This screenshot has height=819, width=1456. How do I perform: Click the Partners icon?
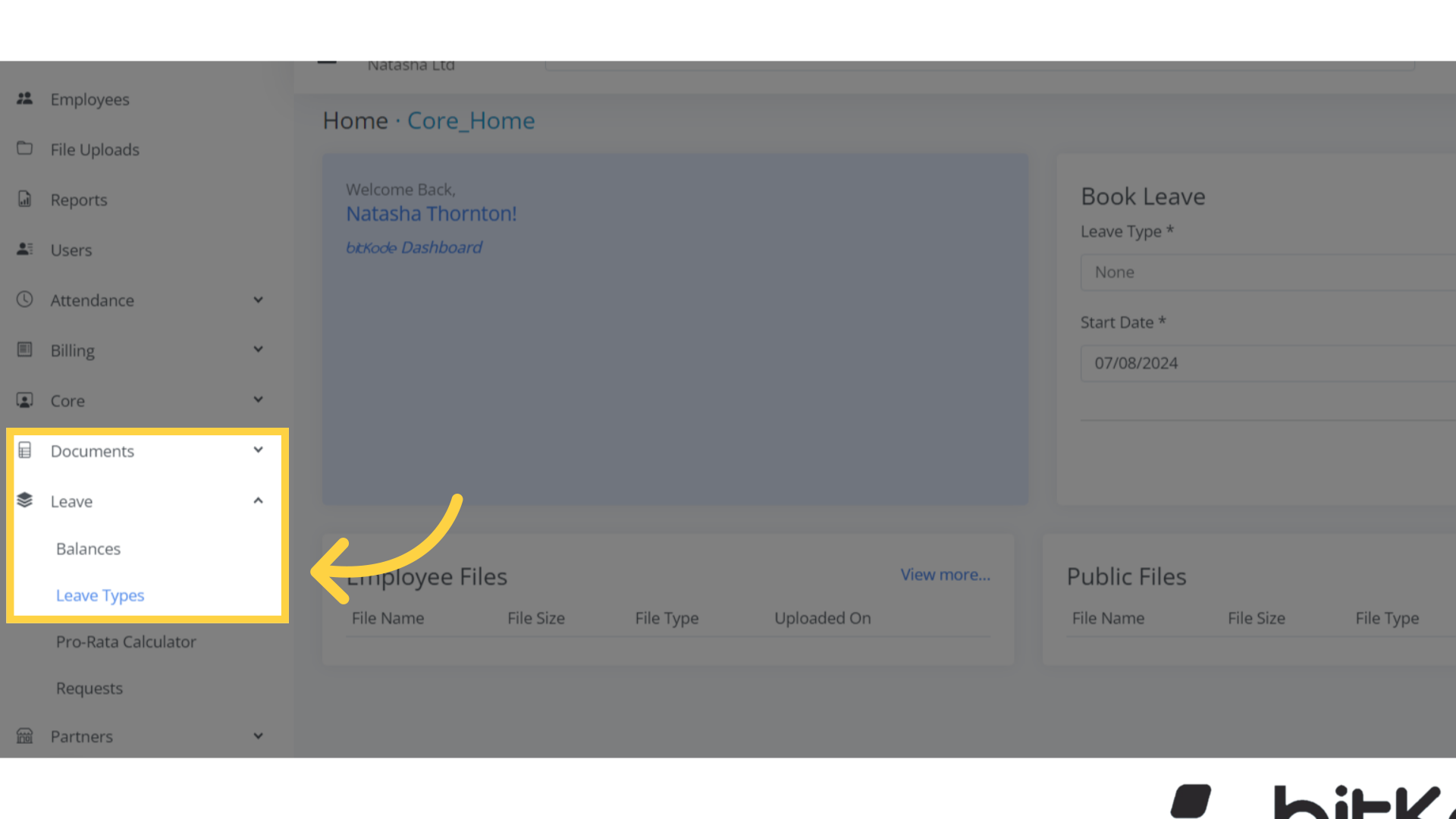[24, 736]
